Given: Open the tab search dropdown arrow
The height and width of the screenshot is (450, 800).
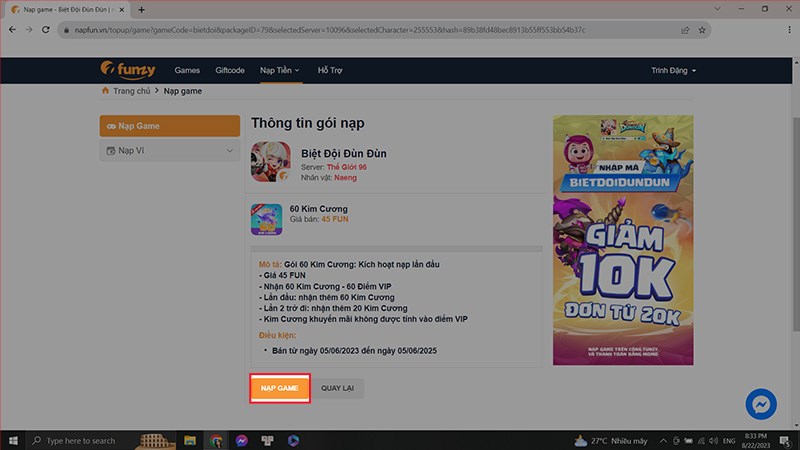Looking at the screenshot, I should click(x=717, y=9).
